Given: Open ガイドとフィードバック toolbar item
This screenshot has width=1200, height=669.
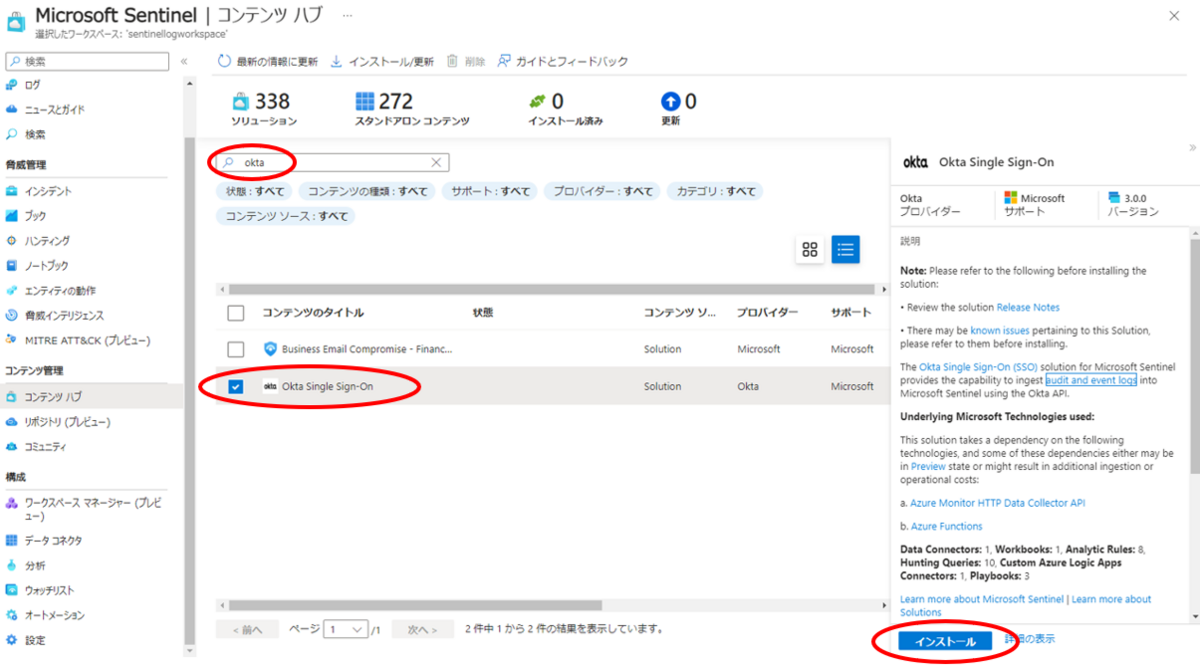Looking at the screenshot, I should [563, 62].
